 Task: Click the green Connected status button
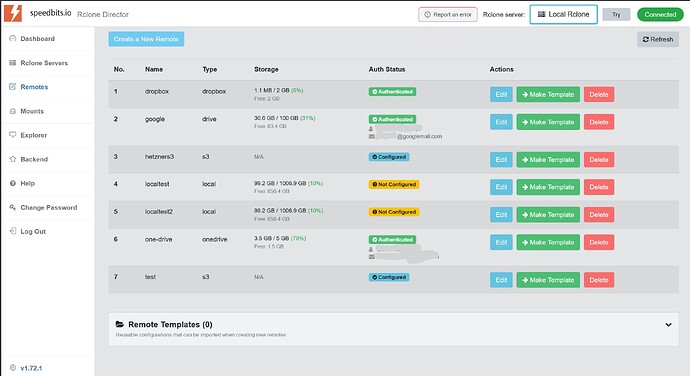660,15
